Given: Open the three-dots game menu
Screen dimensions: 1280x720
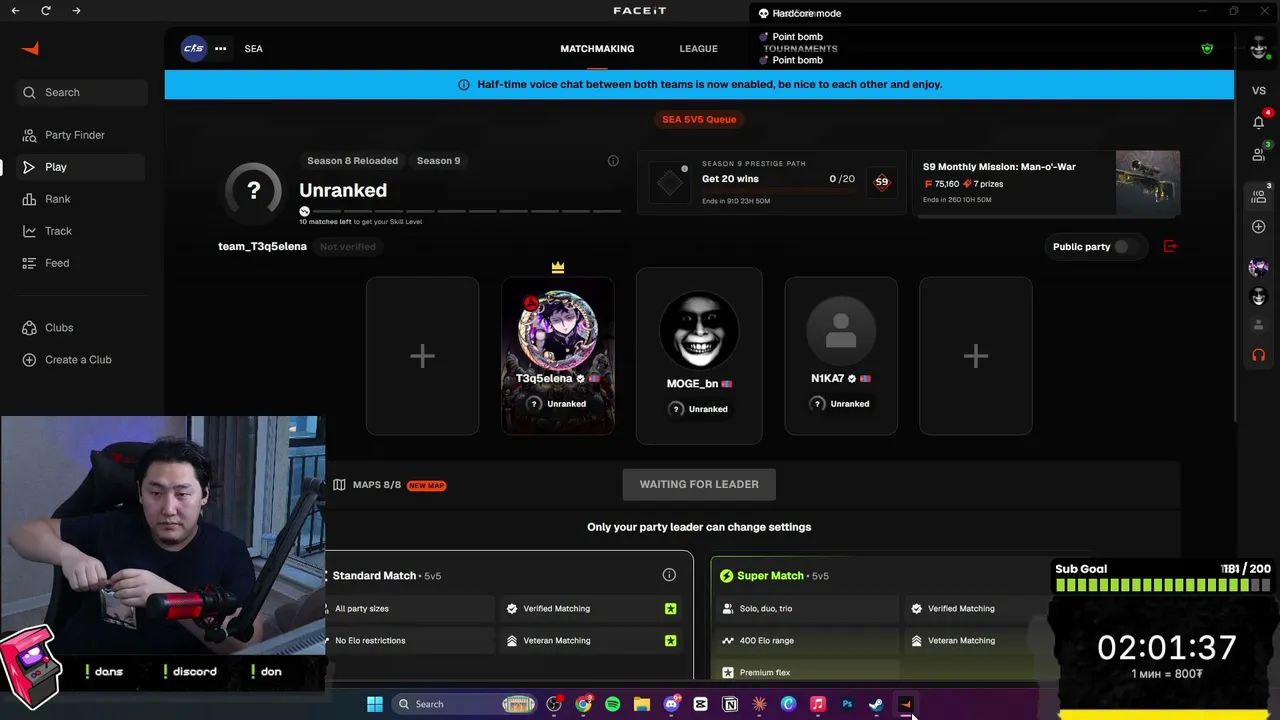Looking at the screenshot, I should 220,48.
